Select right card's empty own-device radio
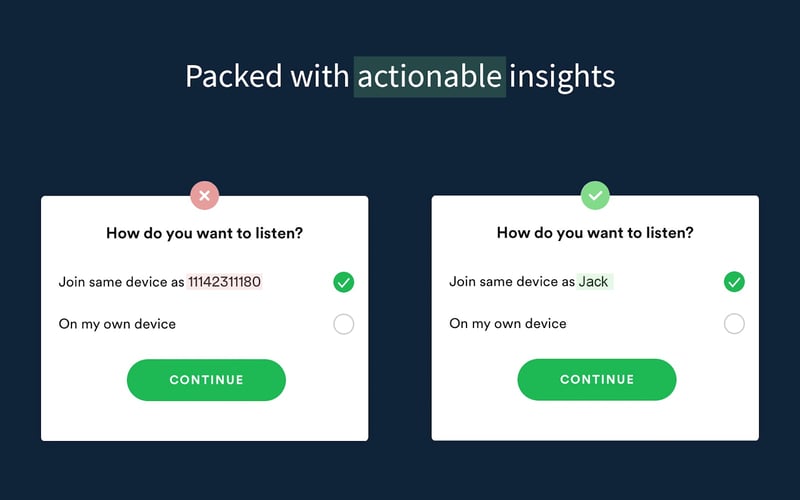800x500 pixels. (734, 324)
